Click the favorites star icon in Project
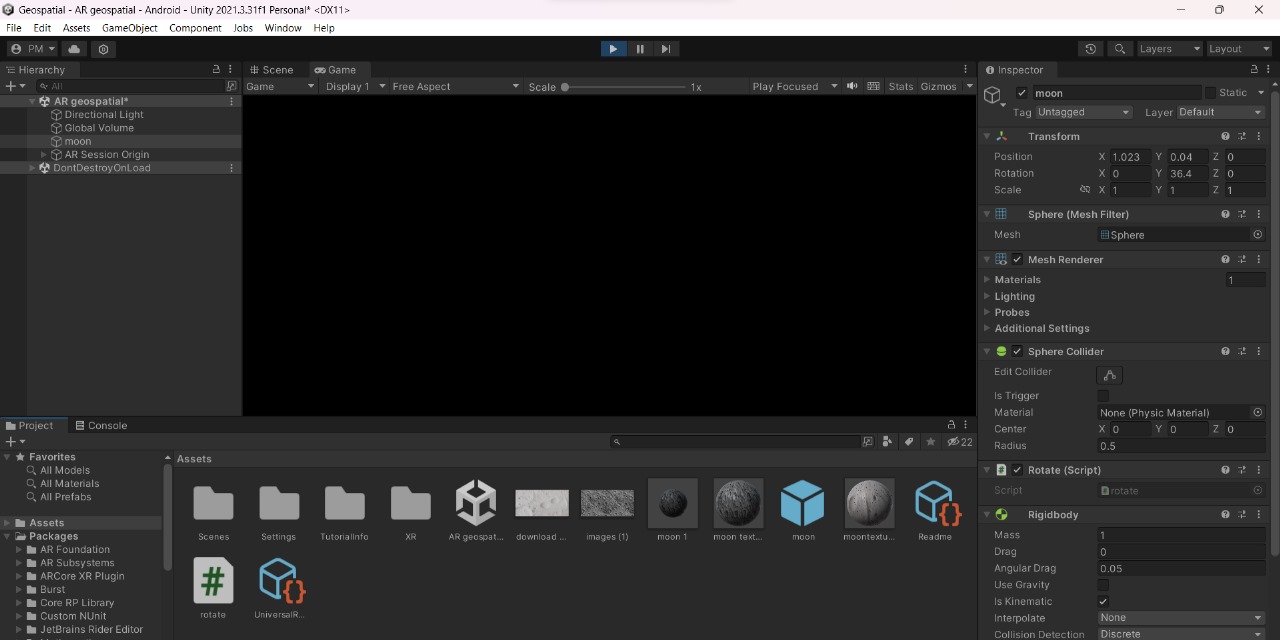This screenshot has height=640, width=1280. coord(931,441)
